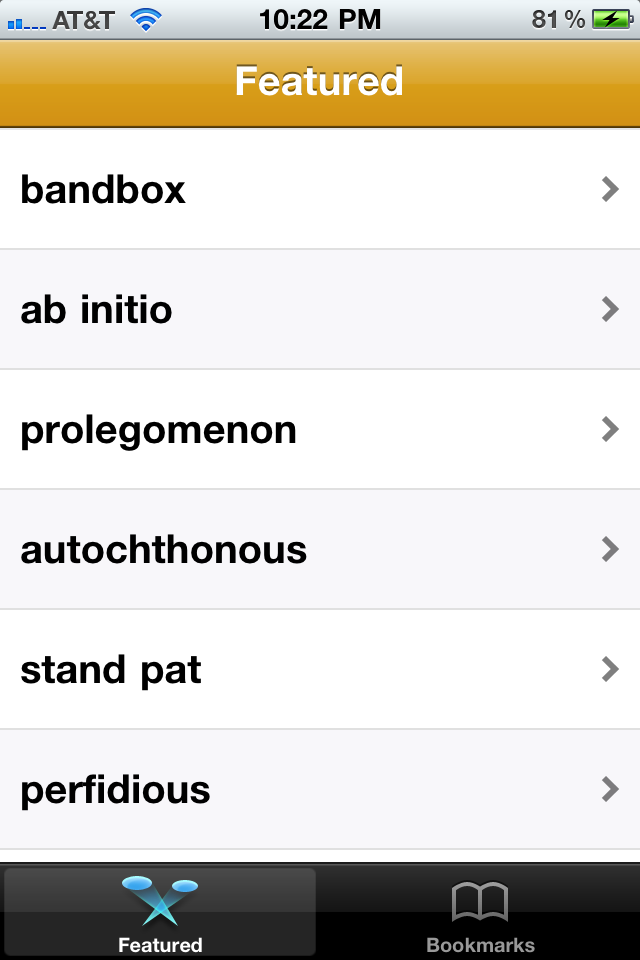View the definition of ab initio

96,310
